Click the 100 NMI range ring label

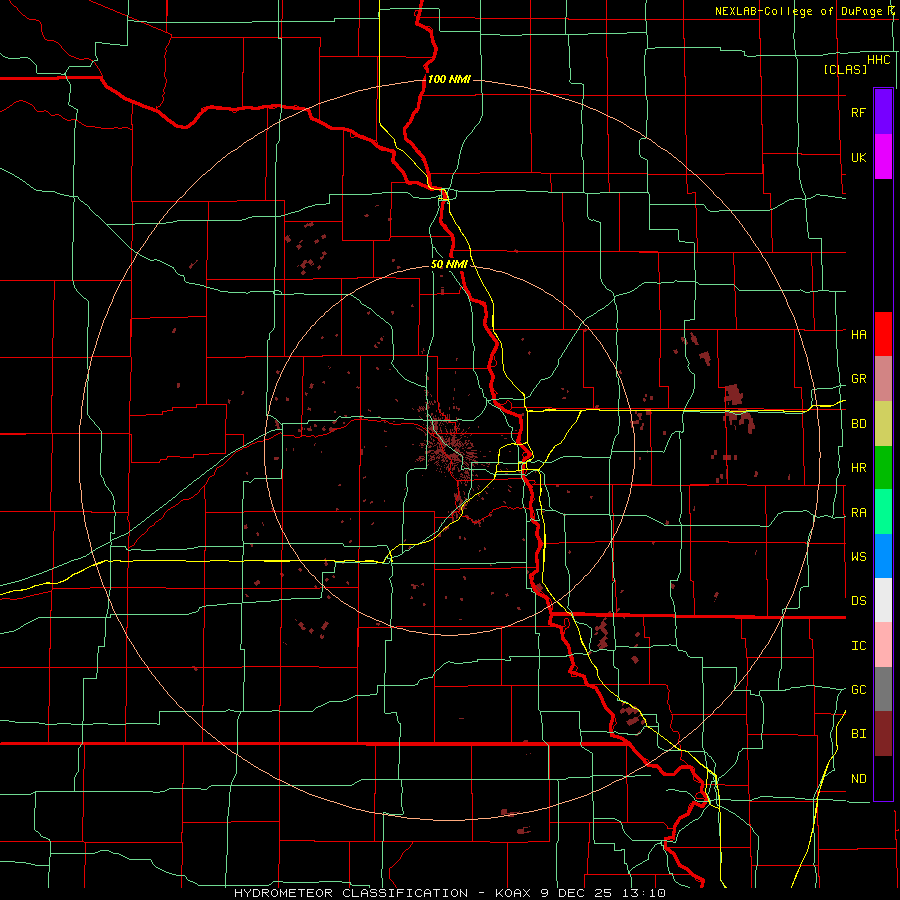coord(449,79)
